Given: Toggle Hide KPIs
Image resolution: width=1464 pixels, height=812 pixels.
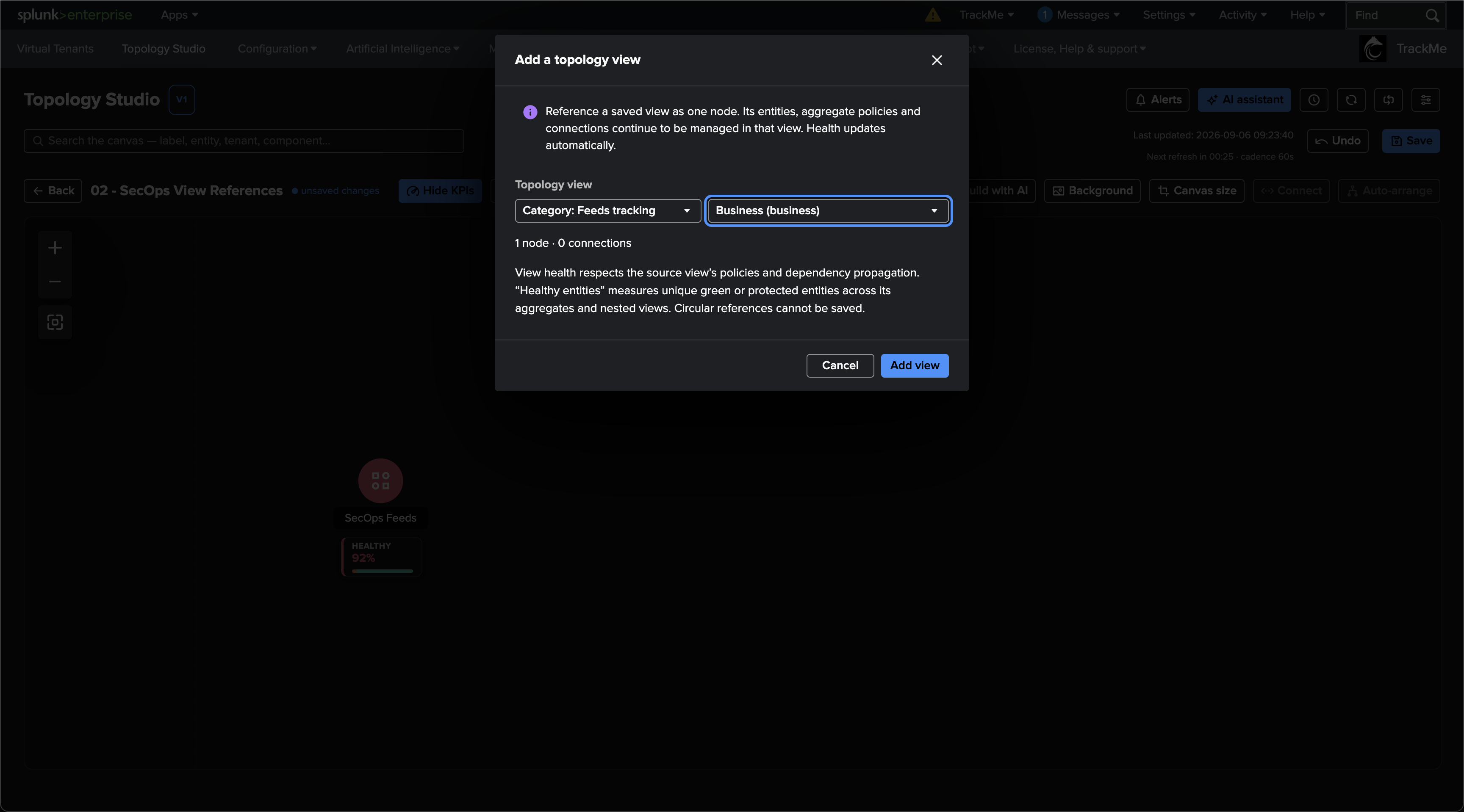Looking at the screenshot, I should 441,191.
